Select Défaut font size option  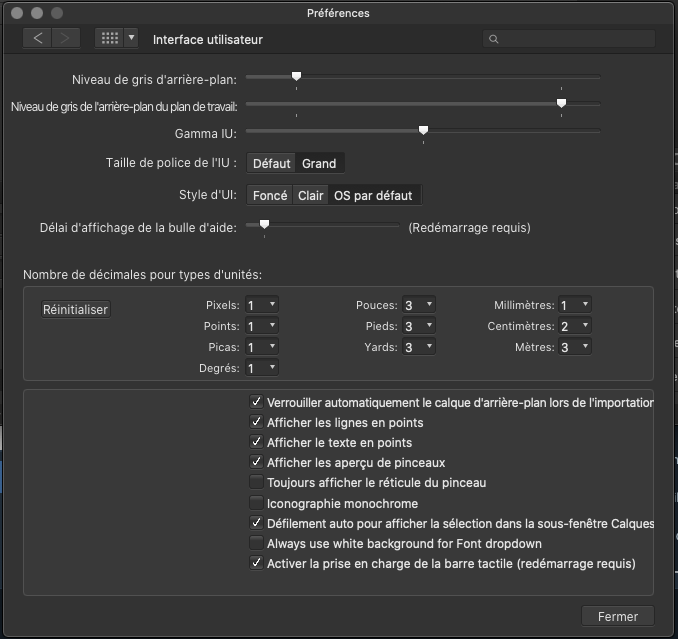click(x=271, y=163)
